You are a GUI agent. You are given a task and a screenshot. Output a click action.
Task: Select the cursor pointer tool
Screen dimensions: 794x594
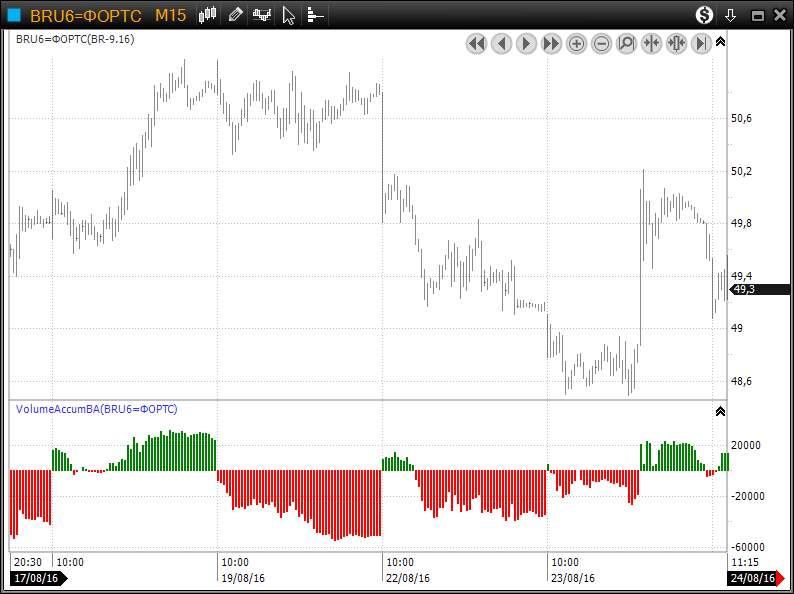tap(288, 15)
